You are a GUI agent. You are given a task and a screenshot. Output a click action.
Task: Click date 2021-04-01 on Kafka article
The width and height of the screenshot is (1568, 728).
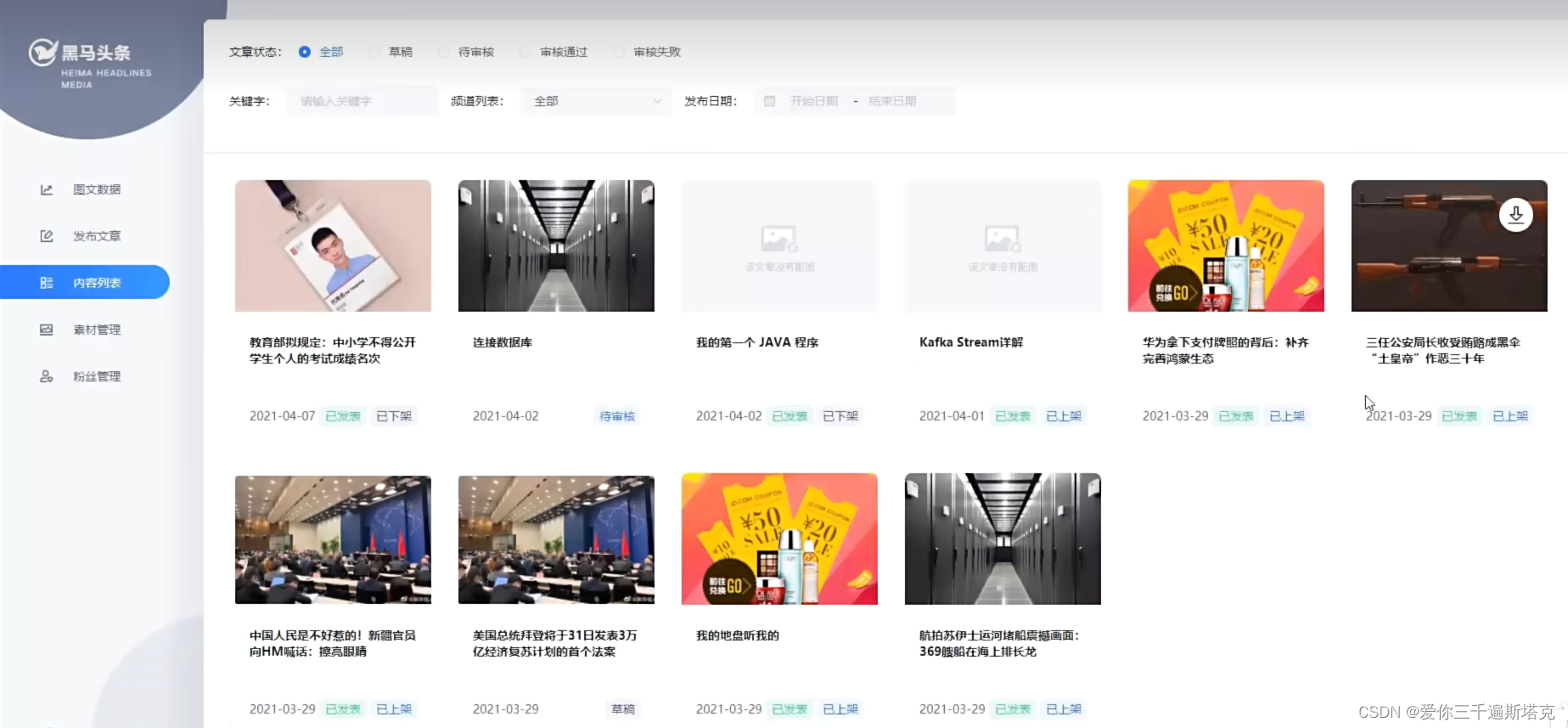pyautogui.click(x=952, y=416)
